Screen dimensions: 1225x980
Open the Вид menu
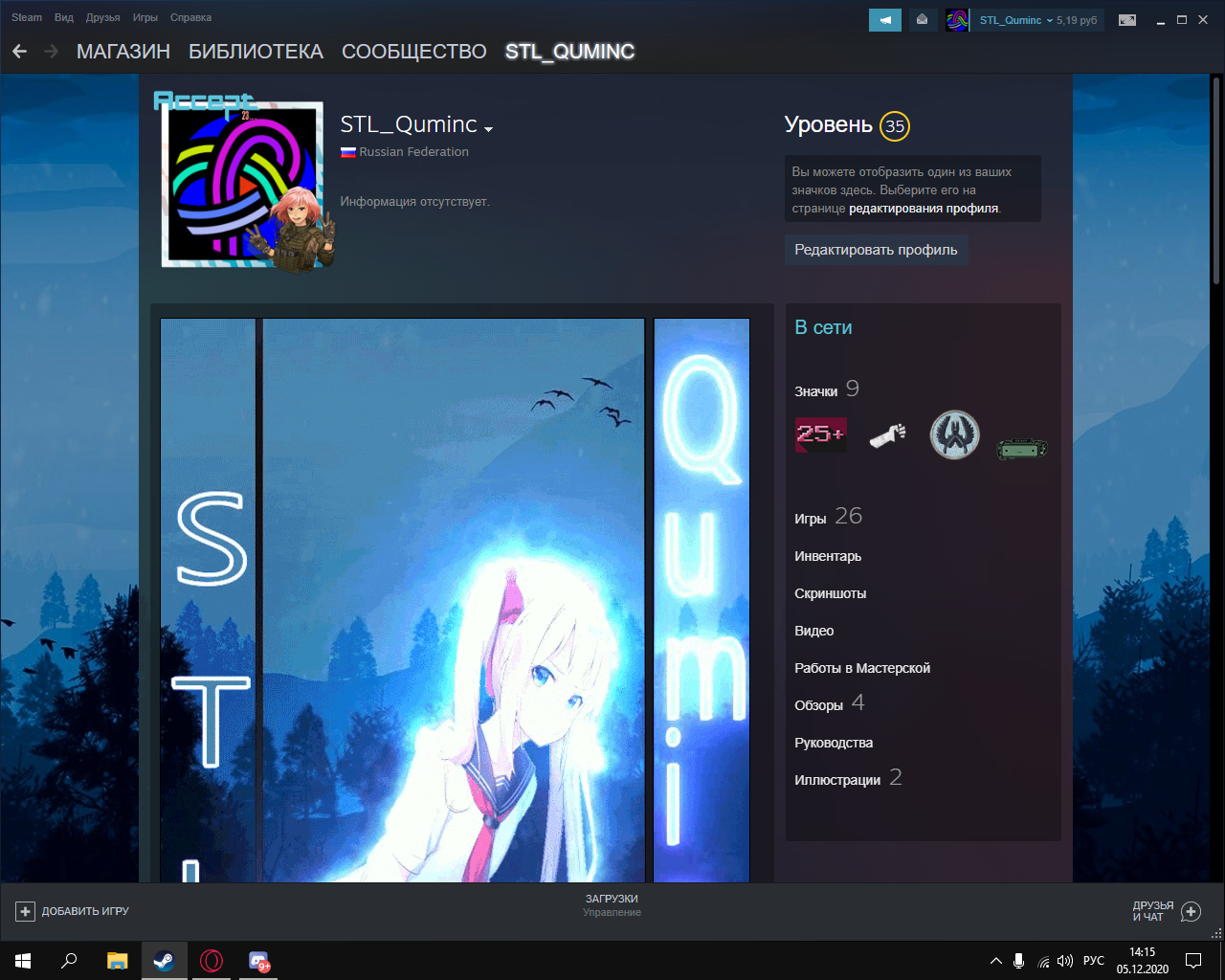tap(64, 17)
